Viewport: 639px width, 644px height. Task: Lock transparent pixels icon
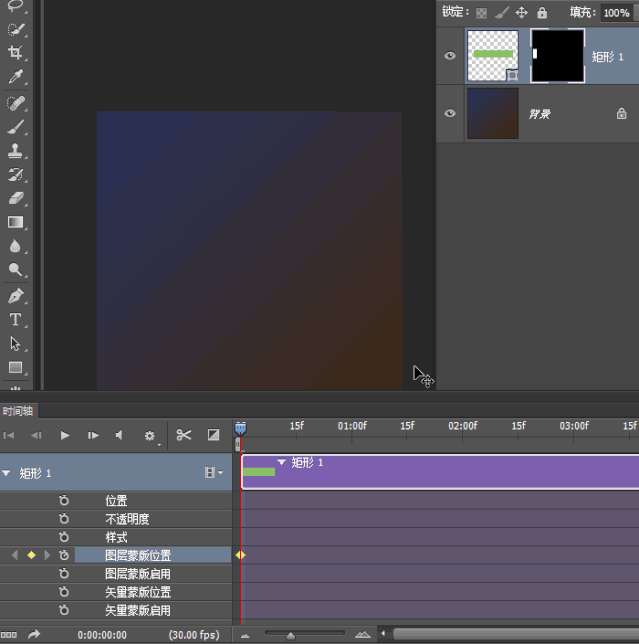(x=481, y=13)
